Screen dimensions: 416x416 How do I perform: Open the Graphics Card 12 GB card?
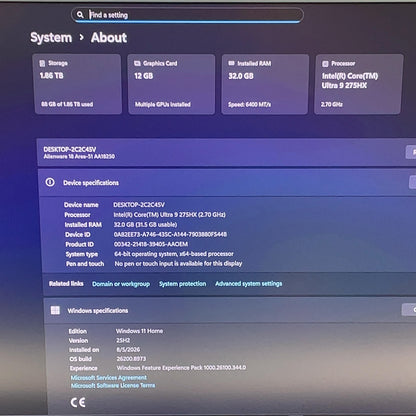[x=171, y=84]
